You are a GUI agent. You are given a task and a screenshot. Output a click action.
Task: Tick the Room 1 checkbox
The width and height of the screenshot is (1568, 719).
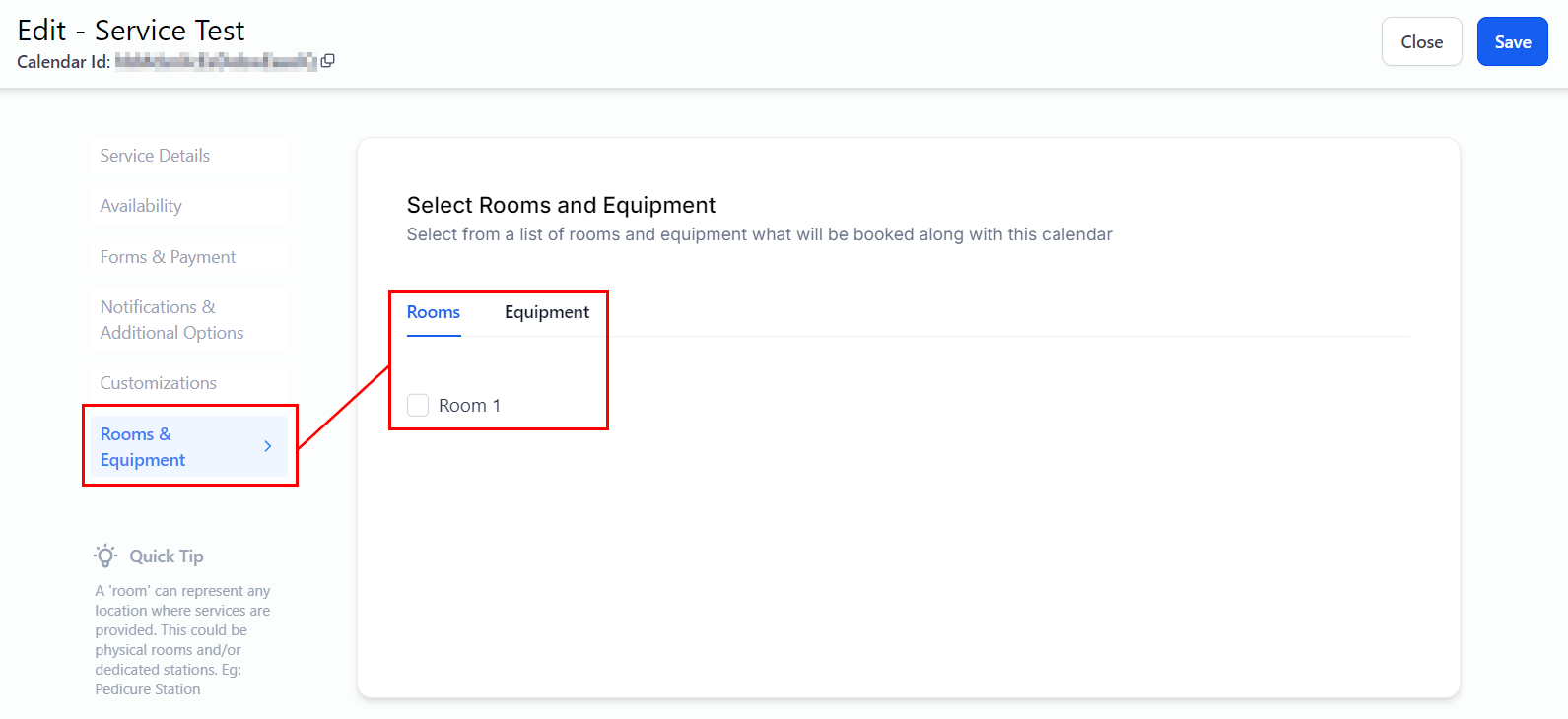pos(418,406)
